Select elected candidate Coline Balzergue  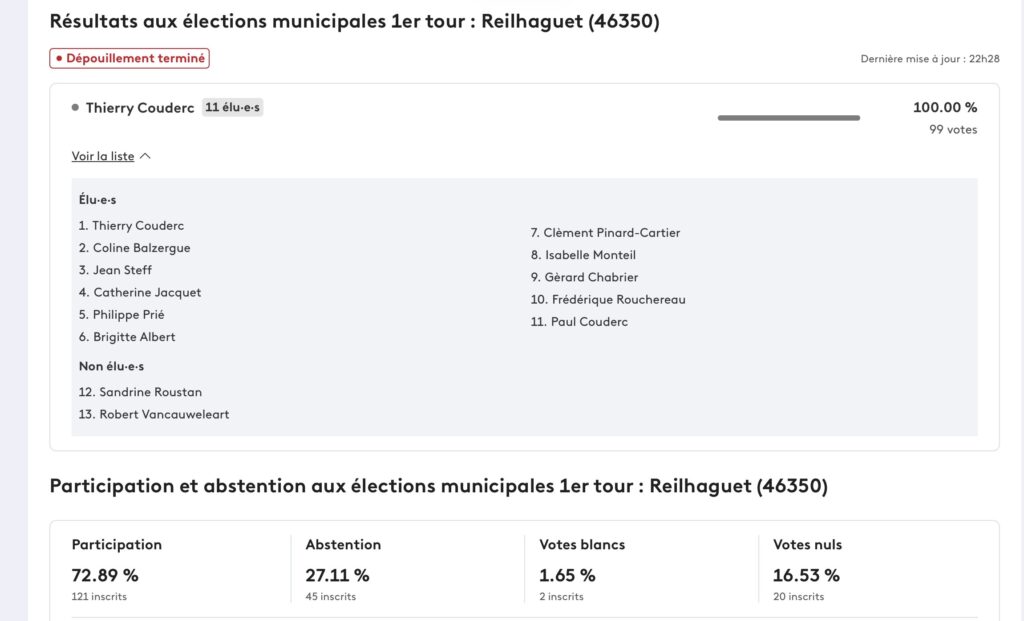tap(141, 248)
